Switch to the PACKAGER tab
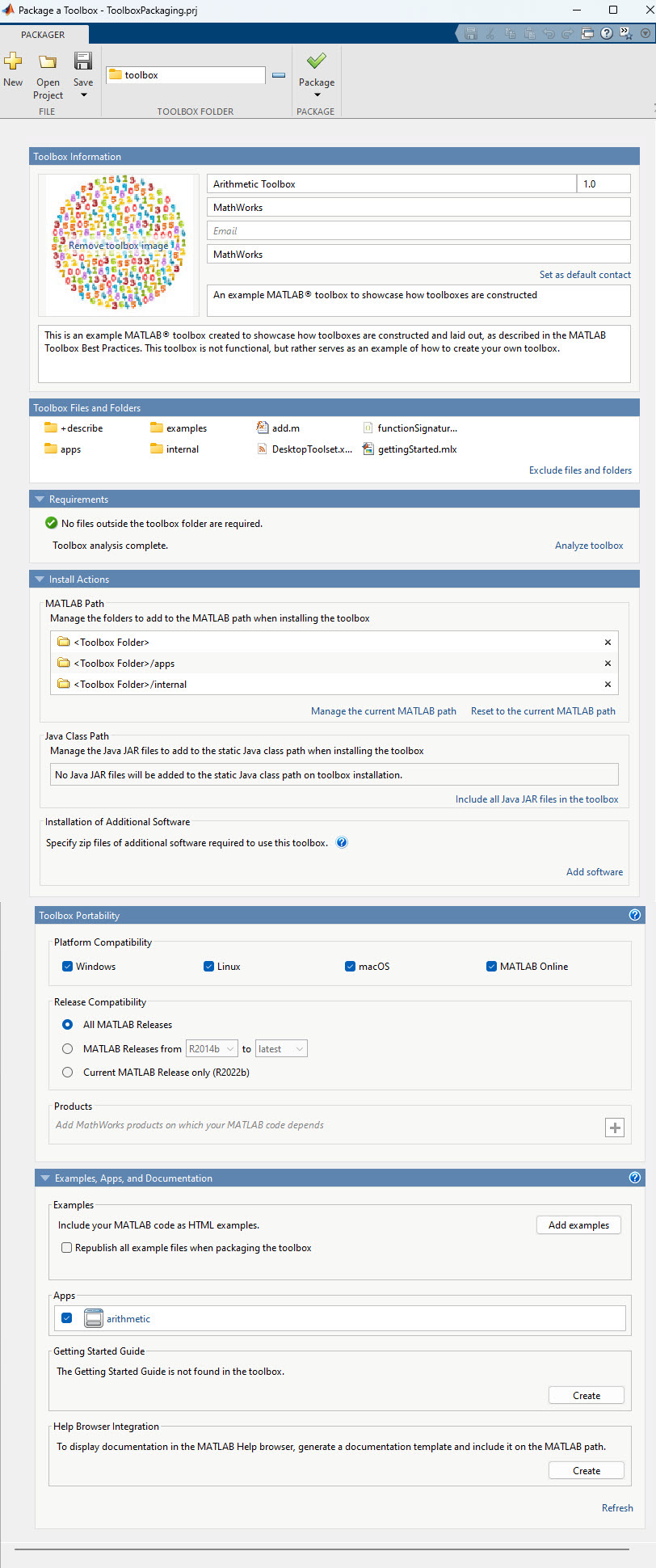656x1568 pixels. click(x=43, y=35)
